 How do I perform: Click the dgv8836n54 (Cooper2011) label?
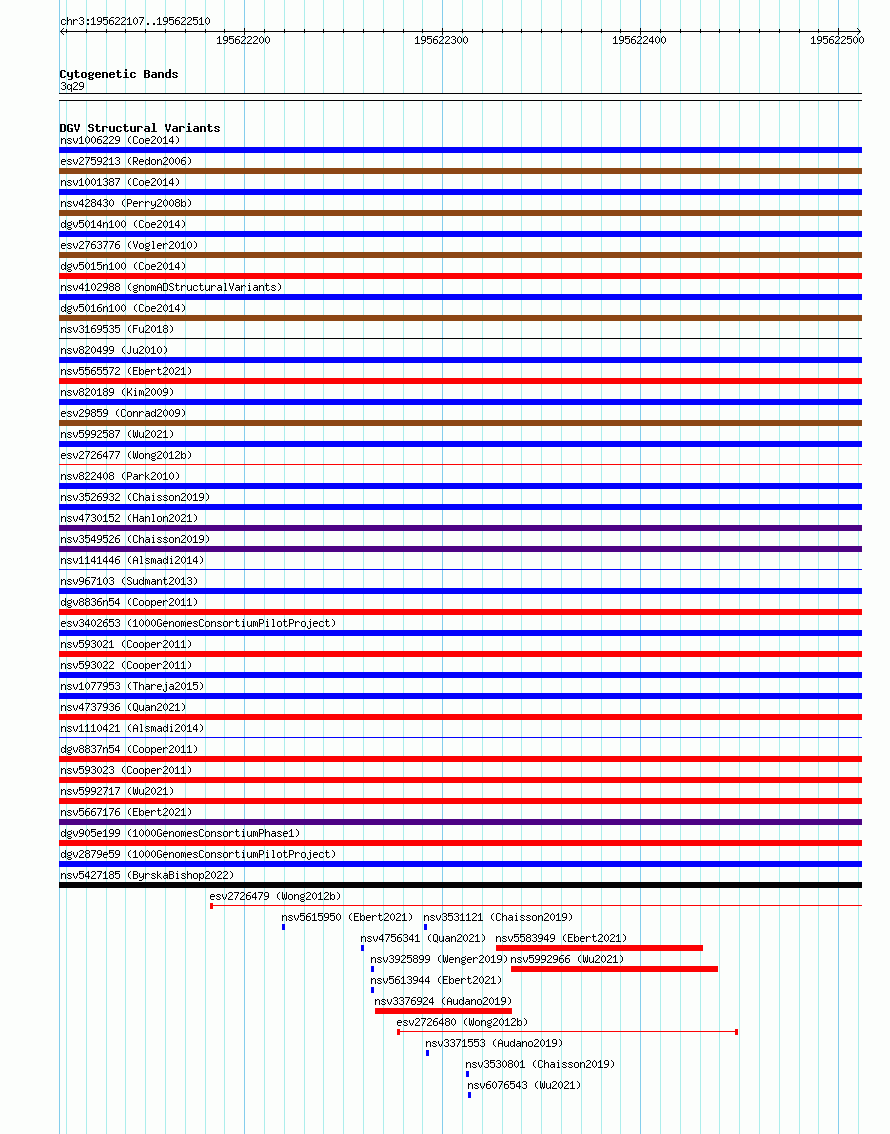point(129,602)
